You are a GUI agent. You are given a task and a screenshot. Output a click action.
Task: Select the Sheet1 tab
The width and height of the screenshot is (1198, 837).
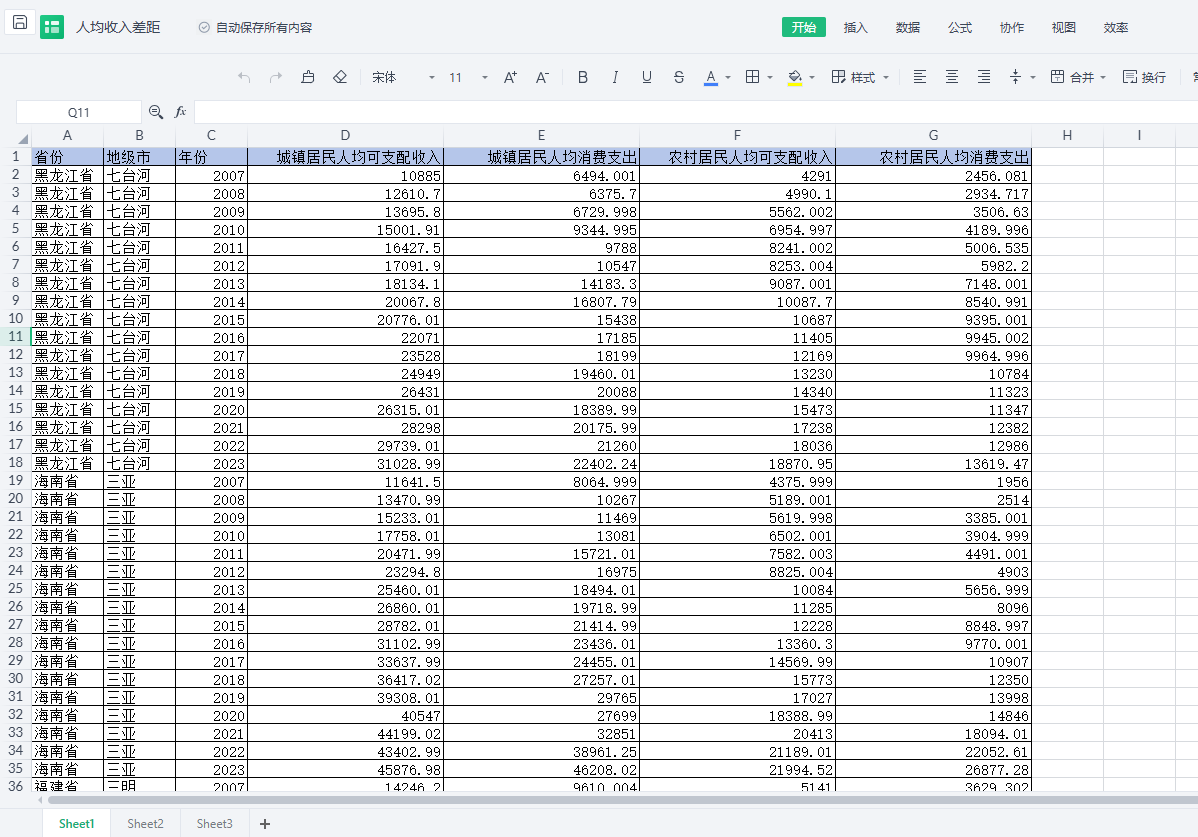click(x=76, y=823)
